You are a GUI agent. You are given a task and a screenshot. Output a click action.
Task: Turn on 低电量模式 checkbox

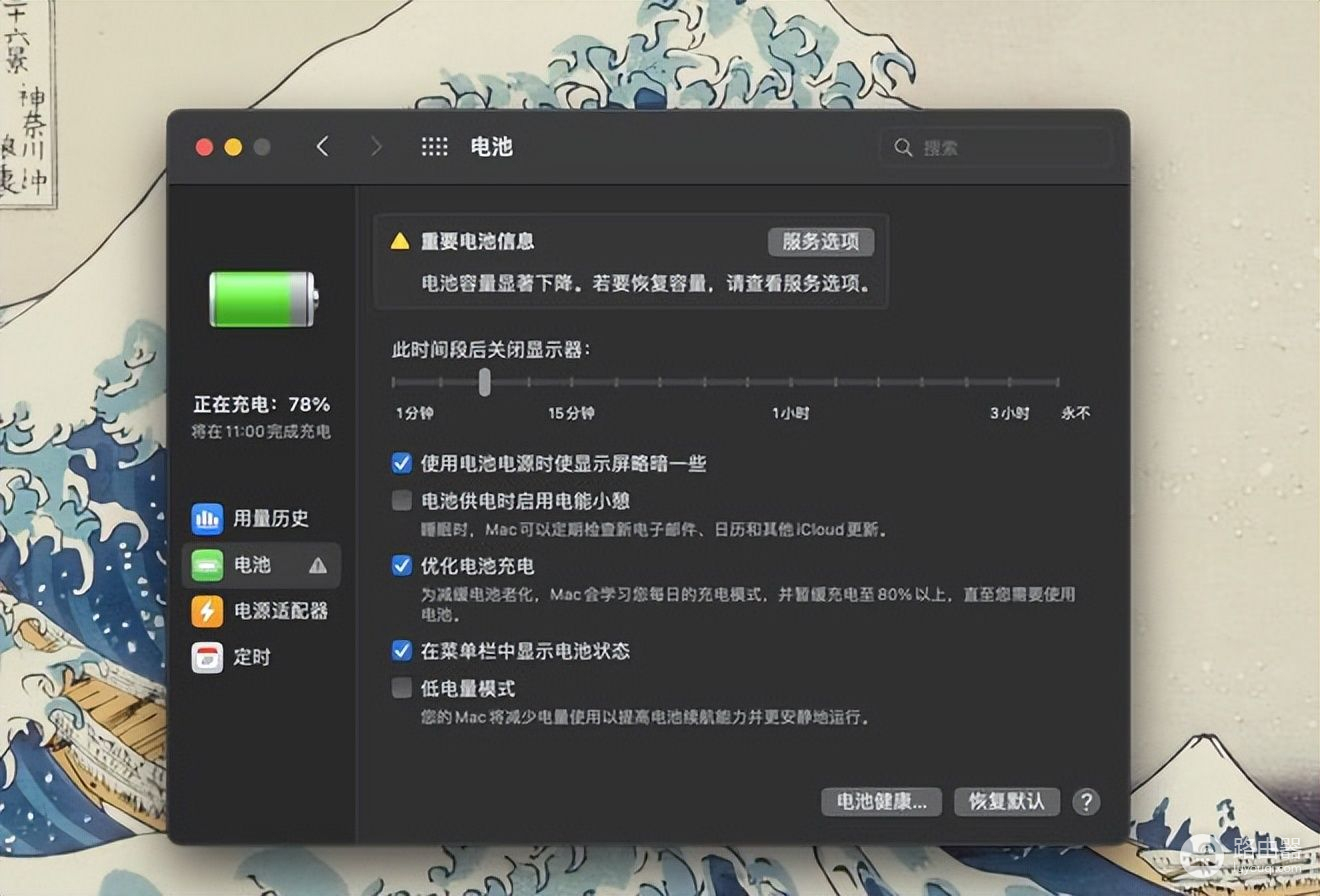coord(401,688)
